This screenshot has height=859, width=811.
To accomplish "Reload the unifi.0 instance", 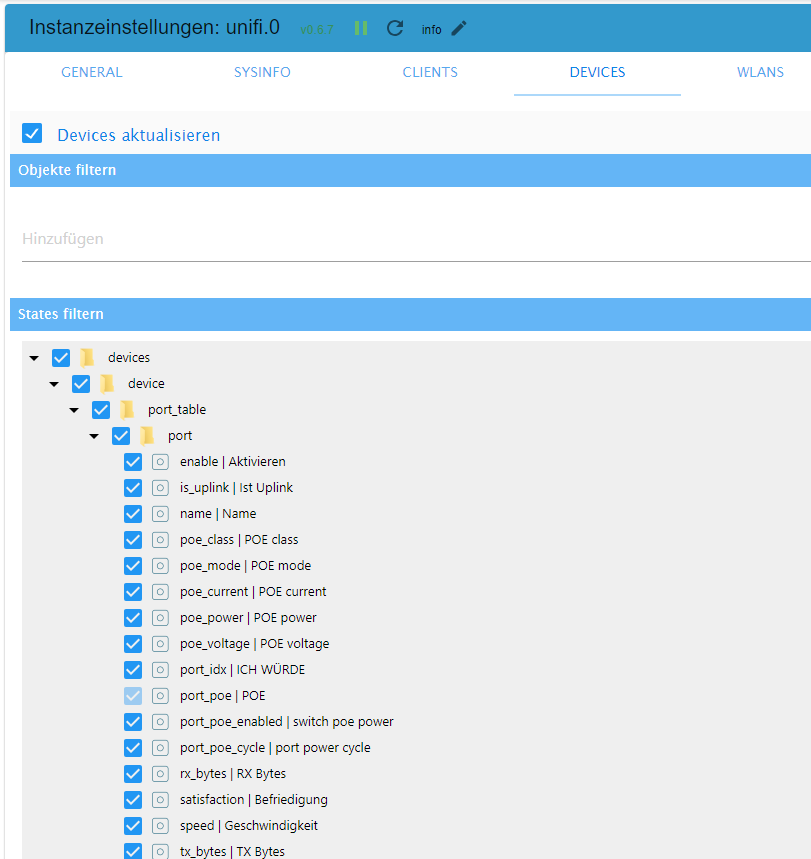I will click(x=395, y=28).
